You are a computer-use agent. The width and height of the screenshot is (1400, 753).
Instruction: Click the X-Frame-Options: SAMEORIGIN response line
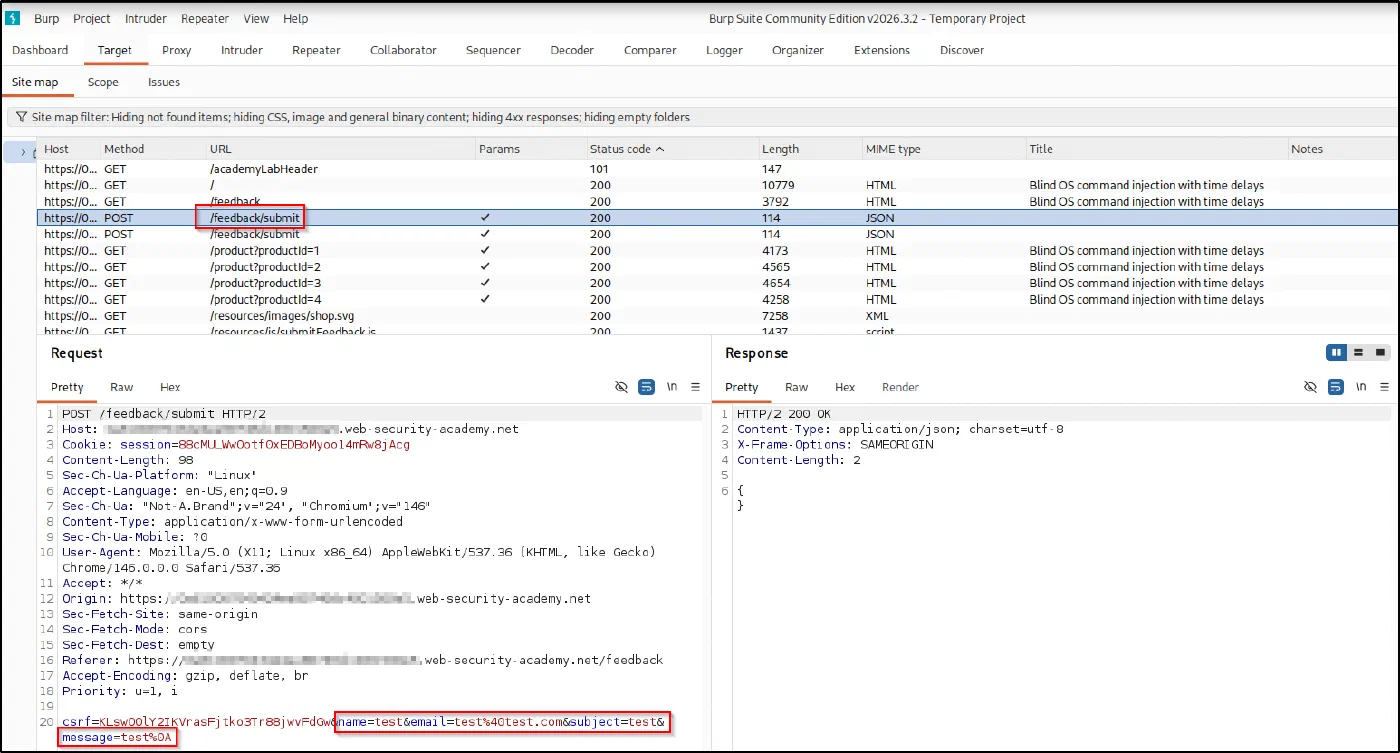click(x=835, y=445)
